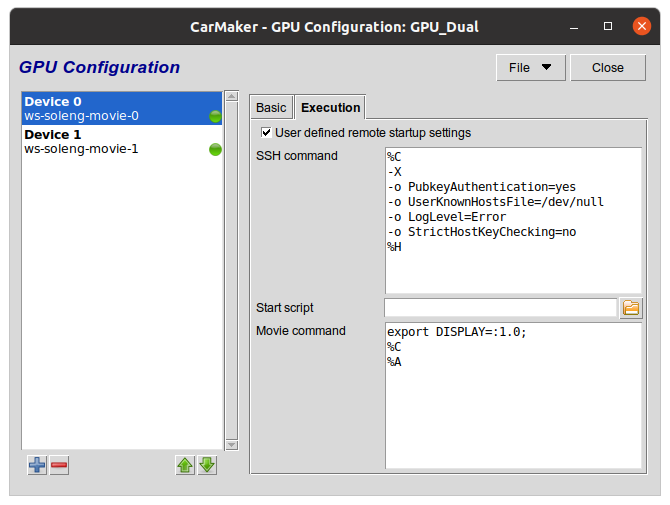Switch to the Basic tab

point(271,107)
